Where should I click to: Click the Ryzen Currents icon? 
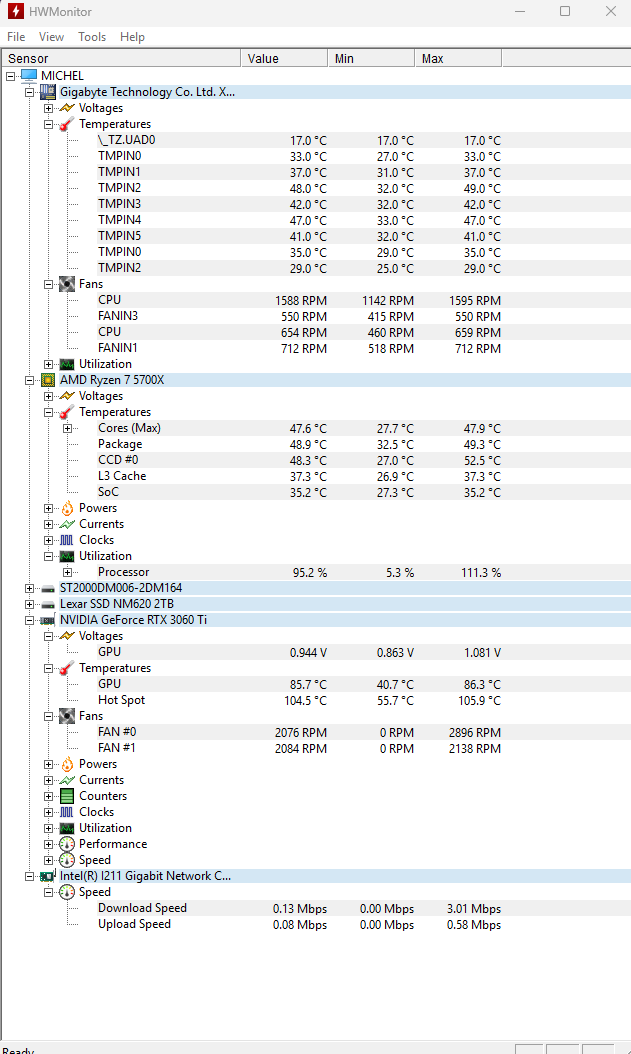coord(67,524)
